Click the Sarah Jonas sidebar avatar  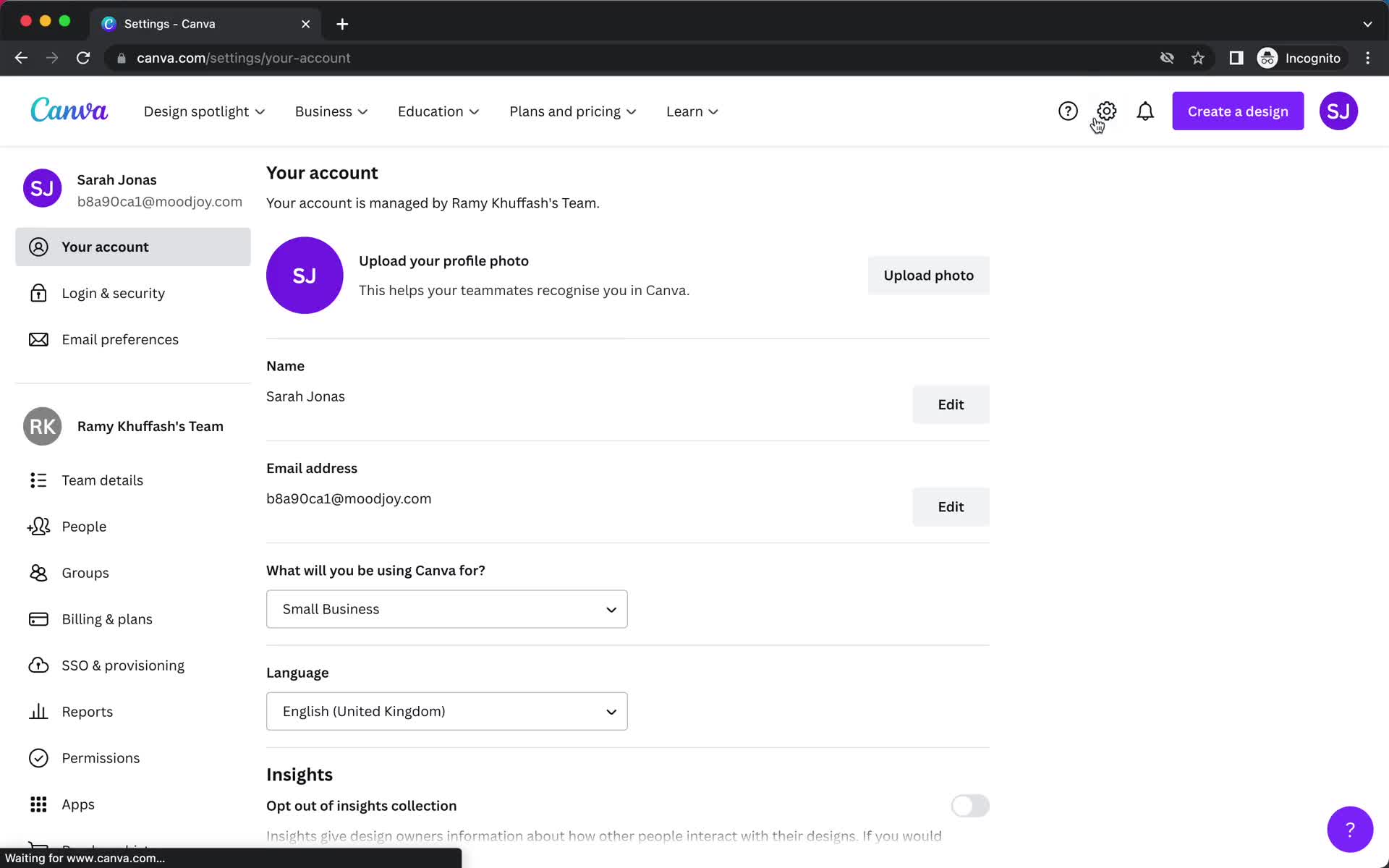point(42,188)
